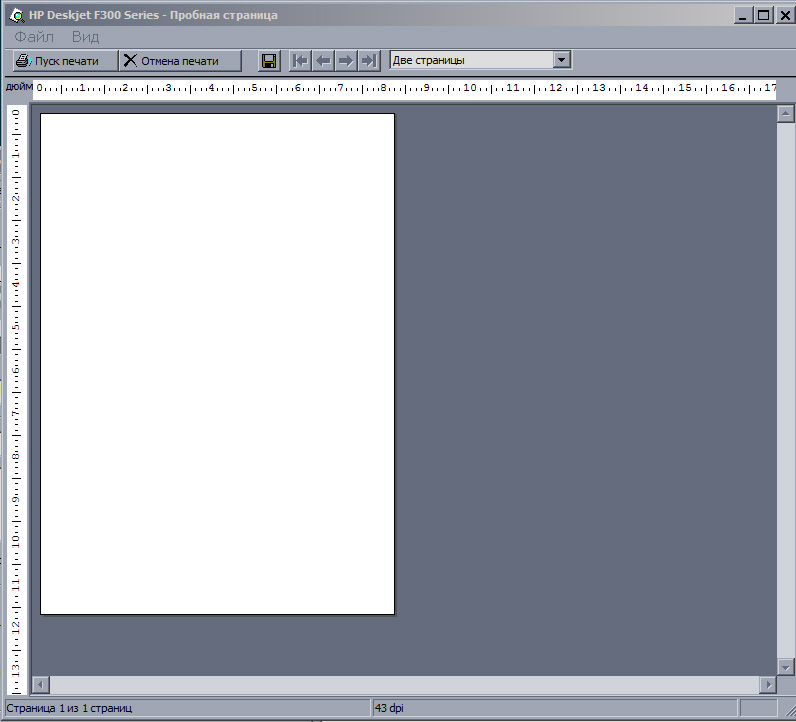
Task: Click the 'дюйм' ruler unit label
Action: 19,87
